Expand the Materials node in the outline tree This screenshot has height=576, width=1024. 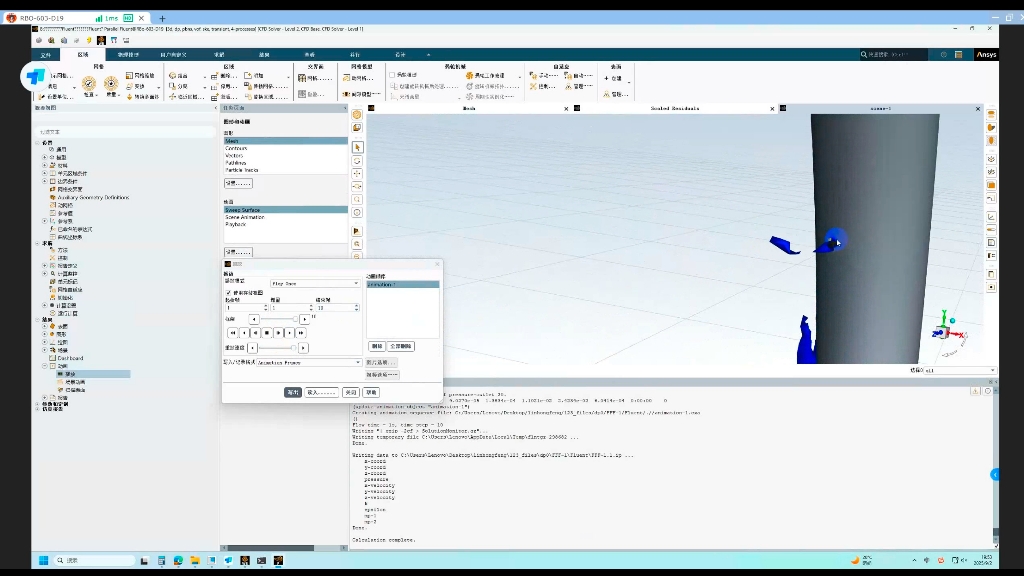44,166
